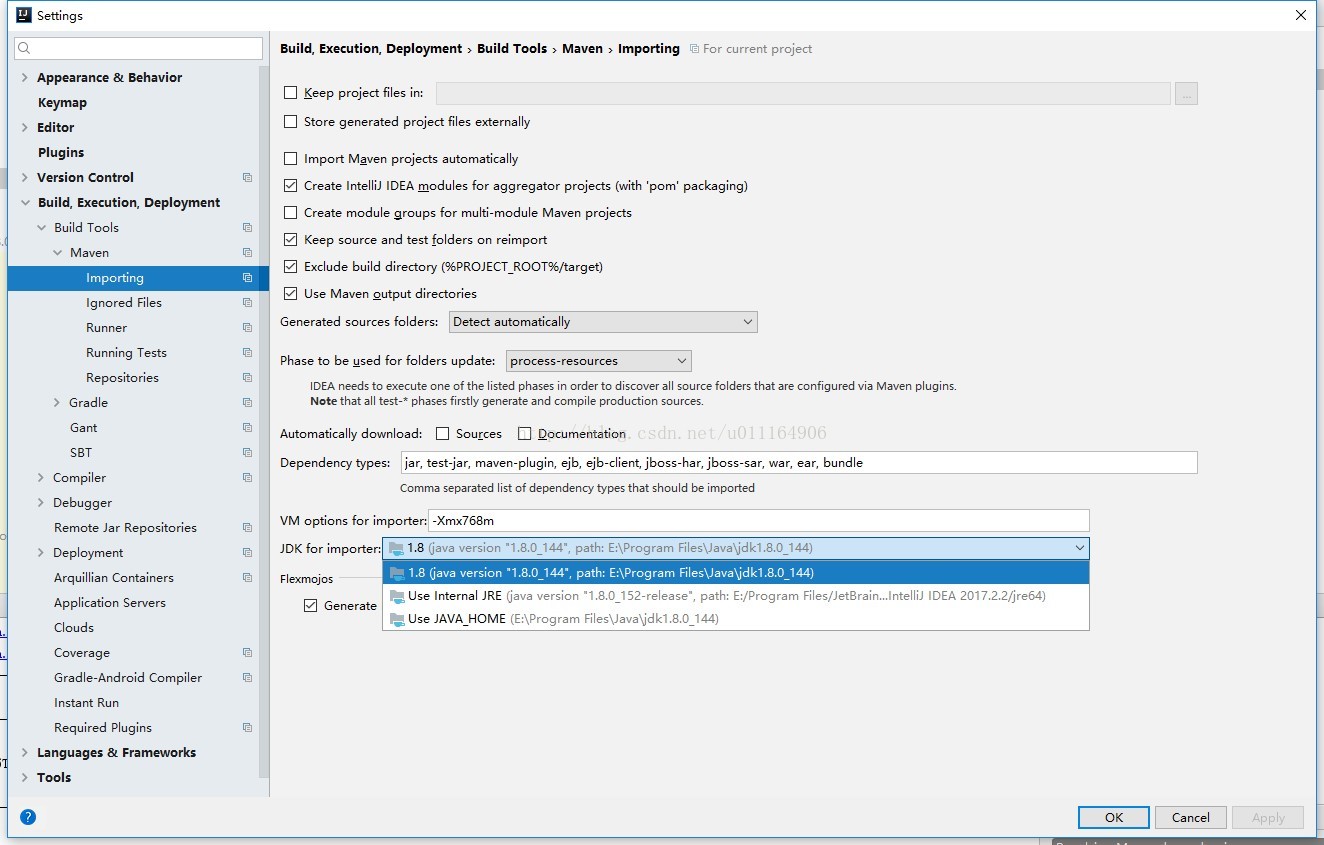The width and height of the screenshot is (1324, 845).
Task: Click folder icon of Use Internal JRE option
Action: pyautogui.click(x=397, y=596)
